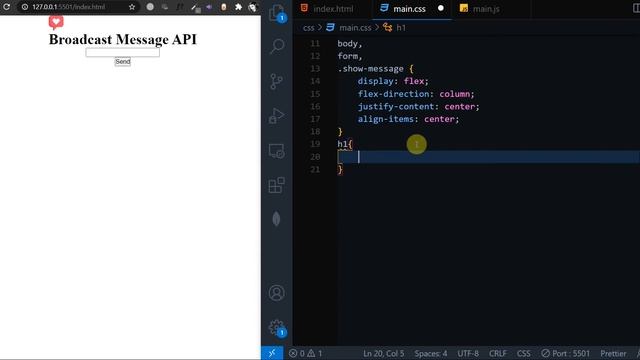Click the remote window indicator in status bar
The width and height of the screenshot is (640, 360).
tap(272, 353)
